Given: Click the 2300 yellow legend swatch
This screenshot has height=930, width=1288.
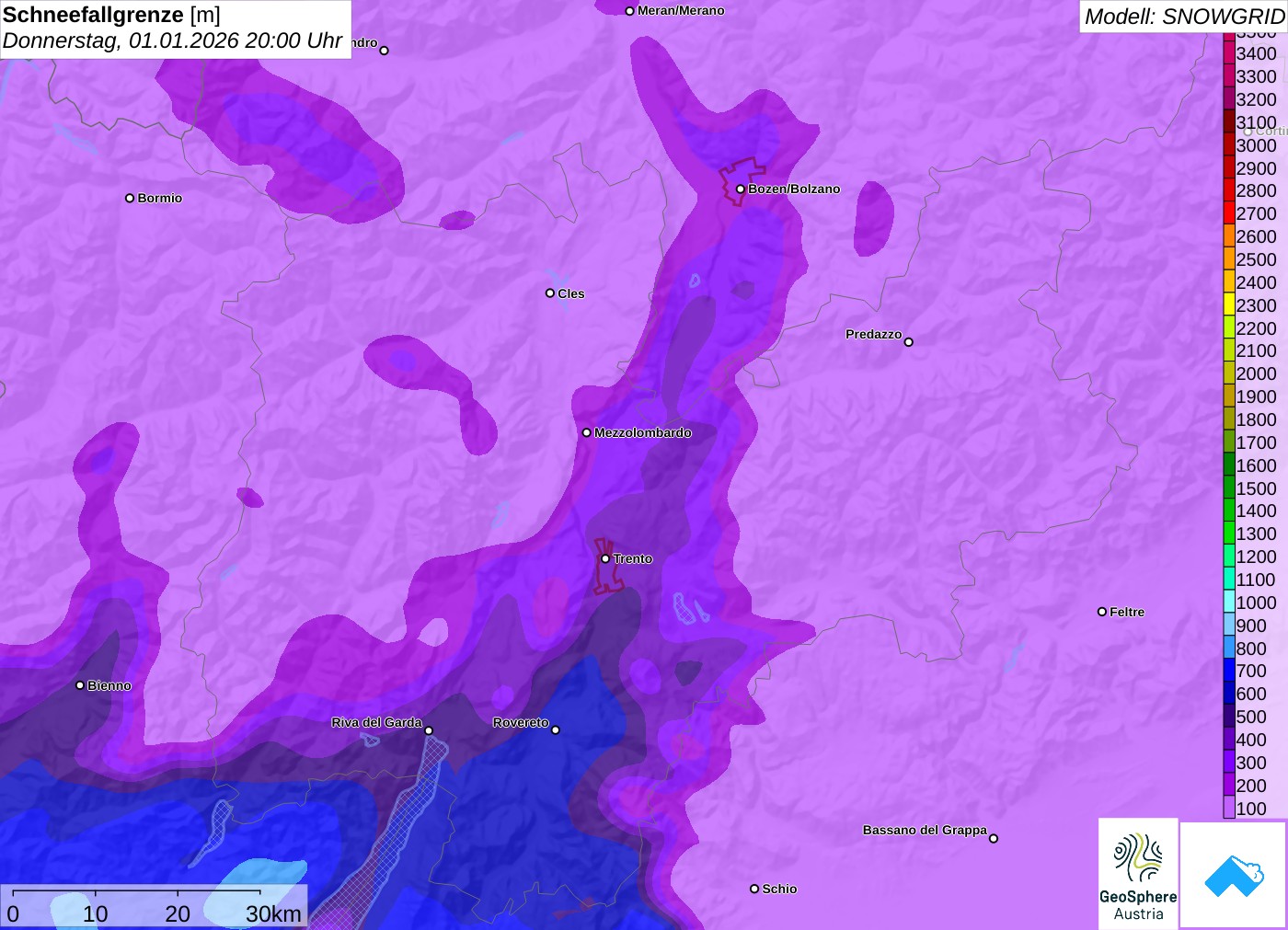Looking at the screenshot, I should point(1229,305).
